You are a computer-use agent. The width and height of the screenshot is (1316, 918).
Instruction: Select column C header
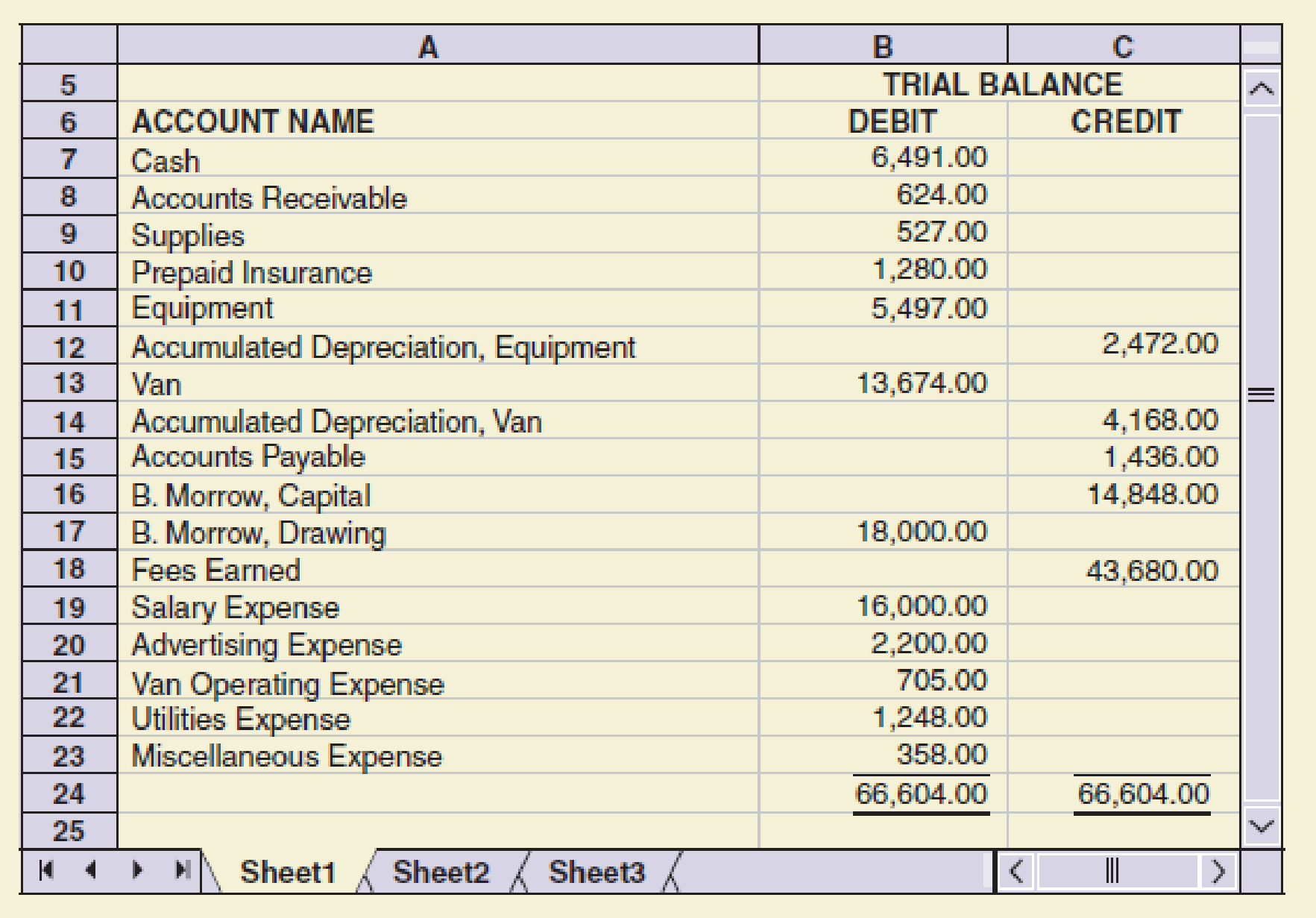click(x=1124, y=45)
